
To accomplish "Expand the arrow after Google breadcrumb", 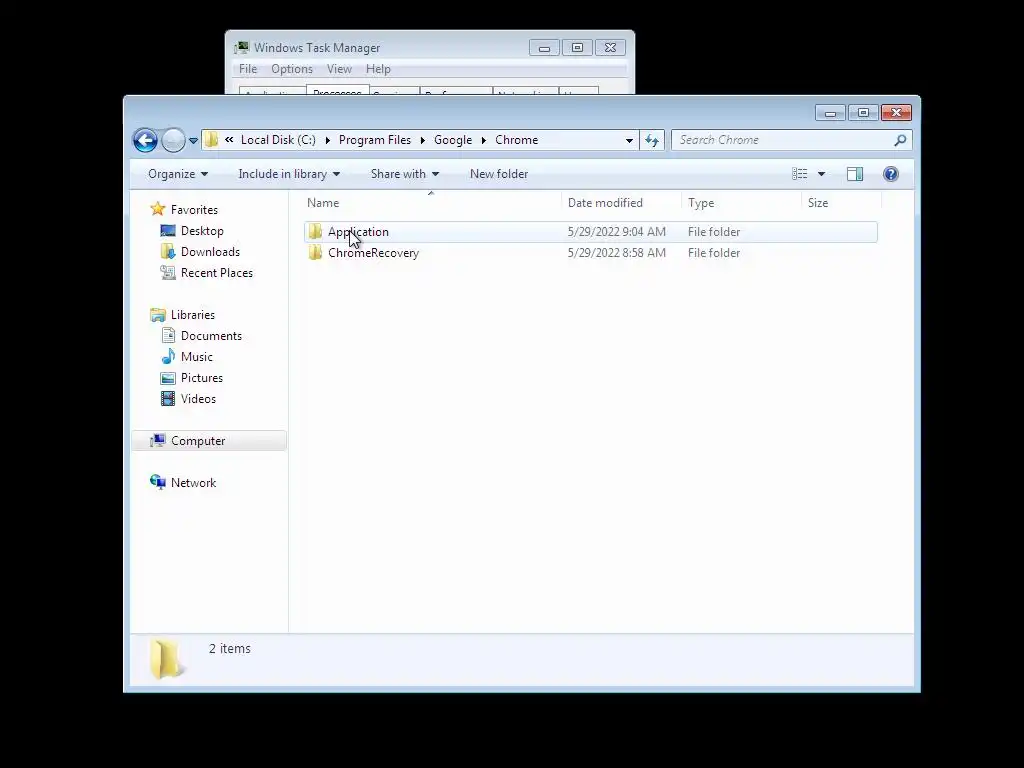I will (483, 140).
